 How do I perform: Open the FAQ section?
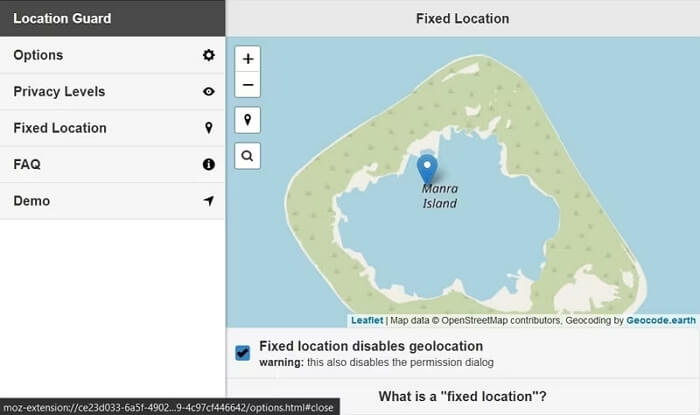pos(112,164)
